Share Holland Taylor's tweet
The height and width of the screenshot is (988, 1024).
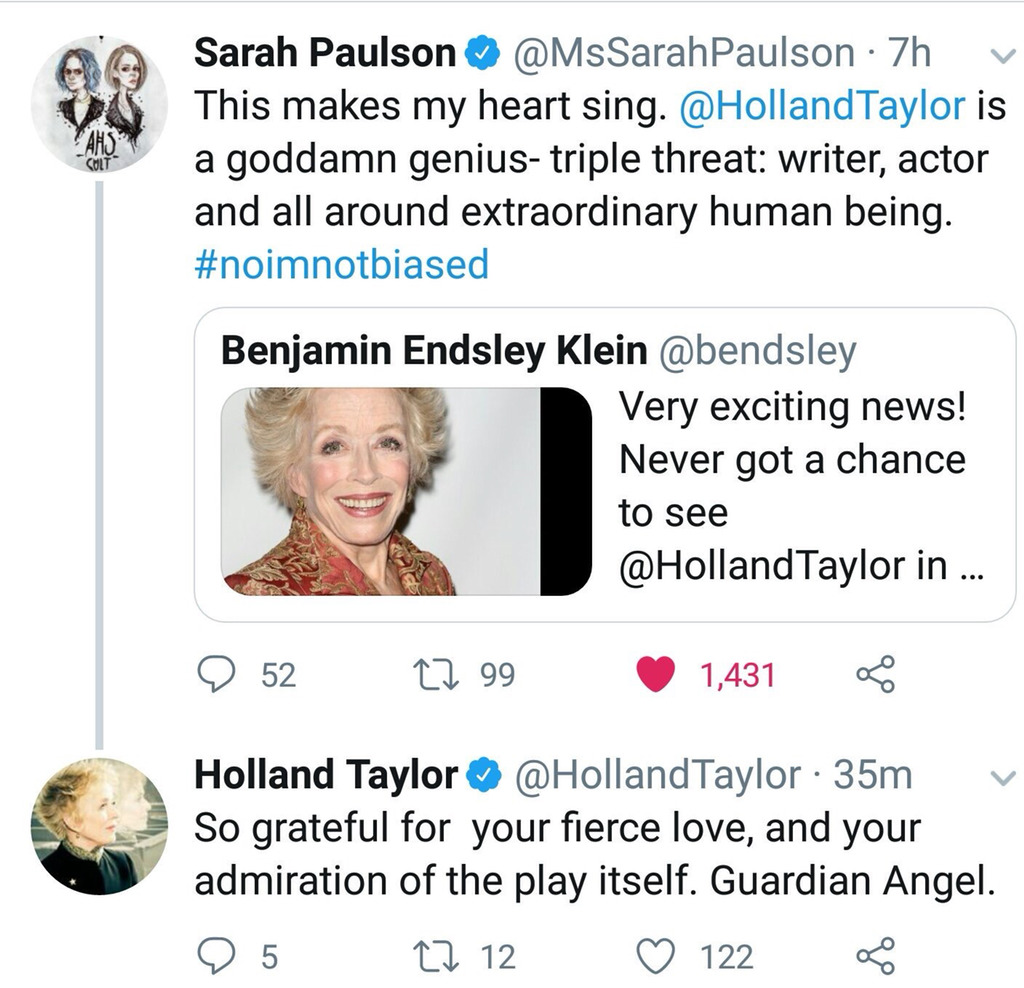(876, 958)
